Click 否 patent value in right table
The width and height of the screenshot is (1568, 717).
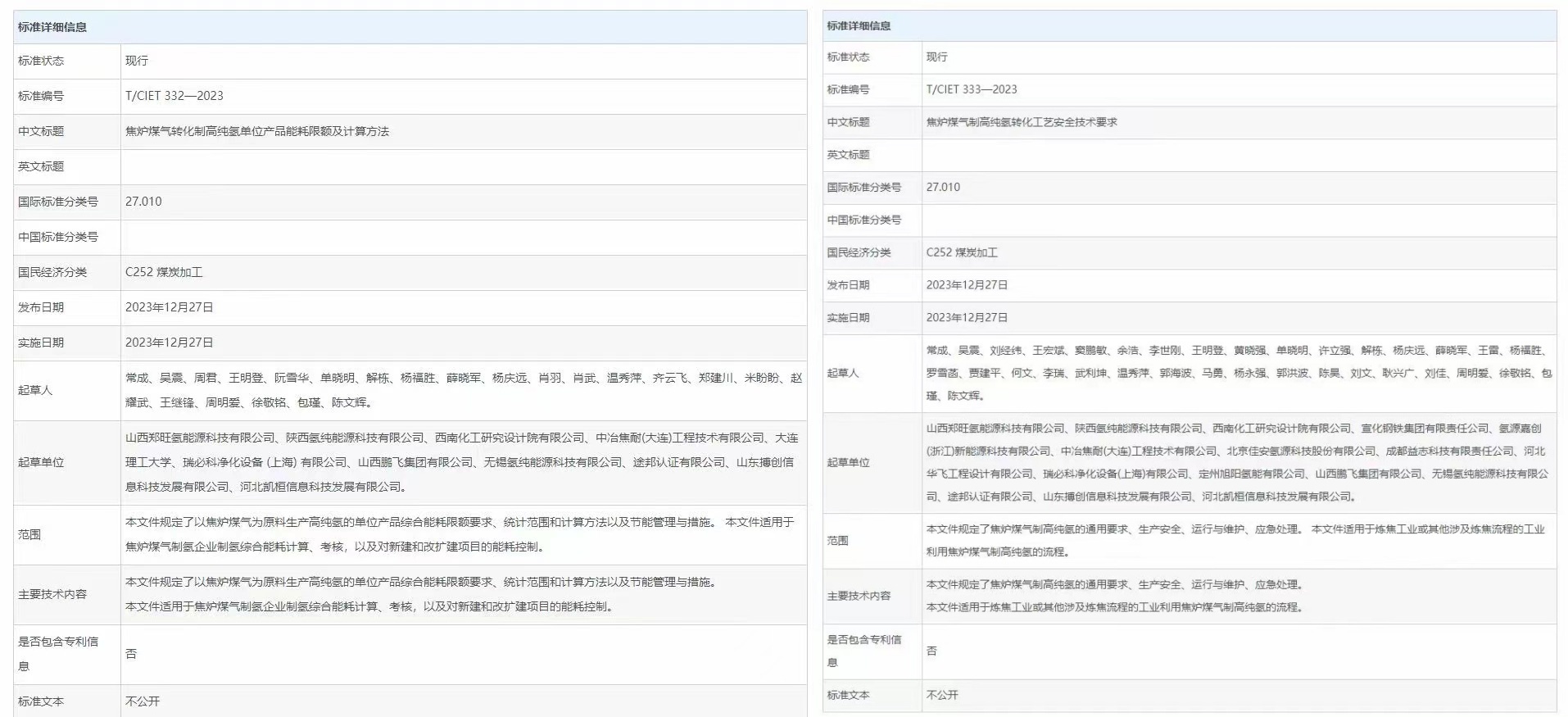click(931, 651)
